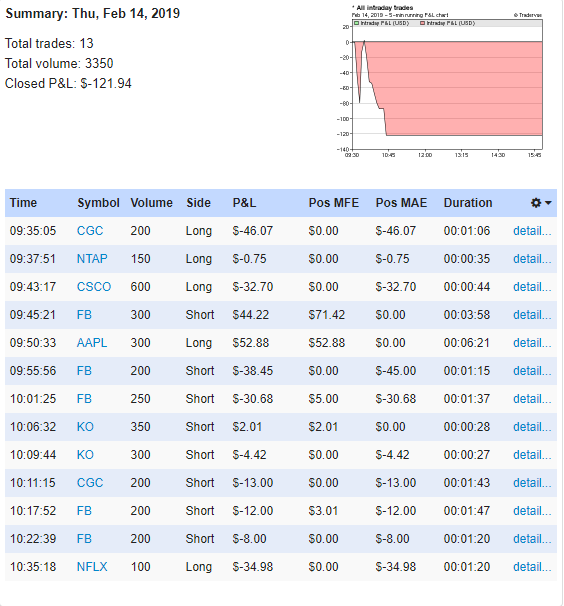Click the Symbol column header
564x606 pixels.
98,203
